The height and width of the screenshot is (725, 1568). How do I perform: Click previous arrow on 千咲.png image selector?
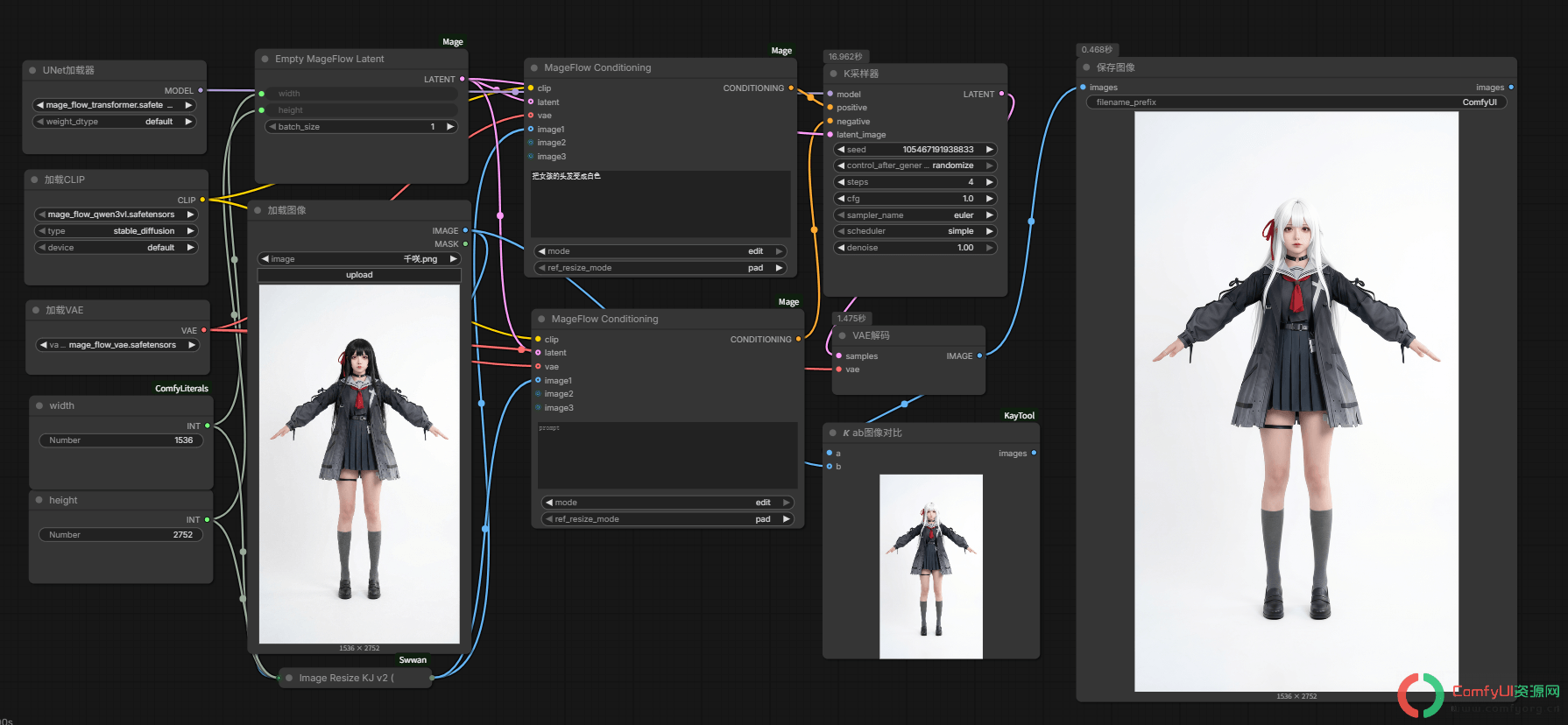click(x=265, y=259)
